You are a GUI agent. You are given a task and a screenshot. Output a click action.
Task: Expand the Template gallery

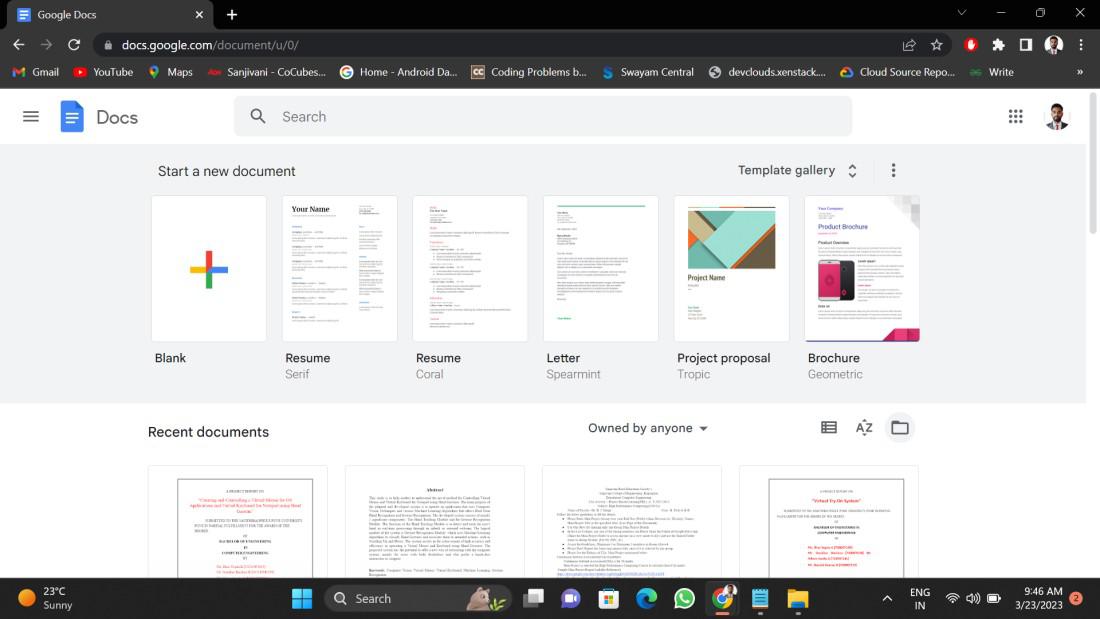(798, 171)
